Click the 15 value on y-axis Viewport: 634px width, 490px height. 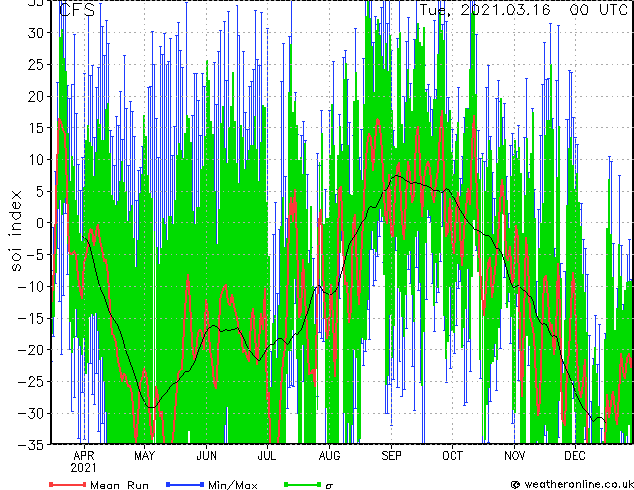36,128
